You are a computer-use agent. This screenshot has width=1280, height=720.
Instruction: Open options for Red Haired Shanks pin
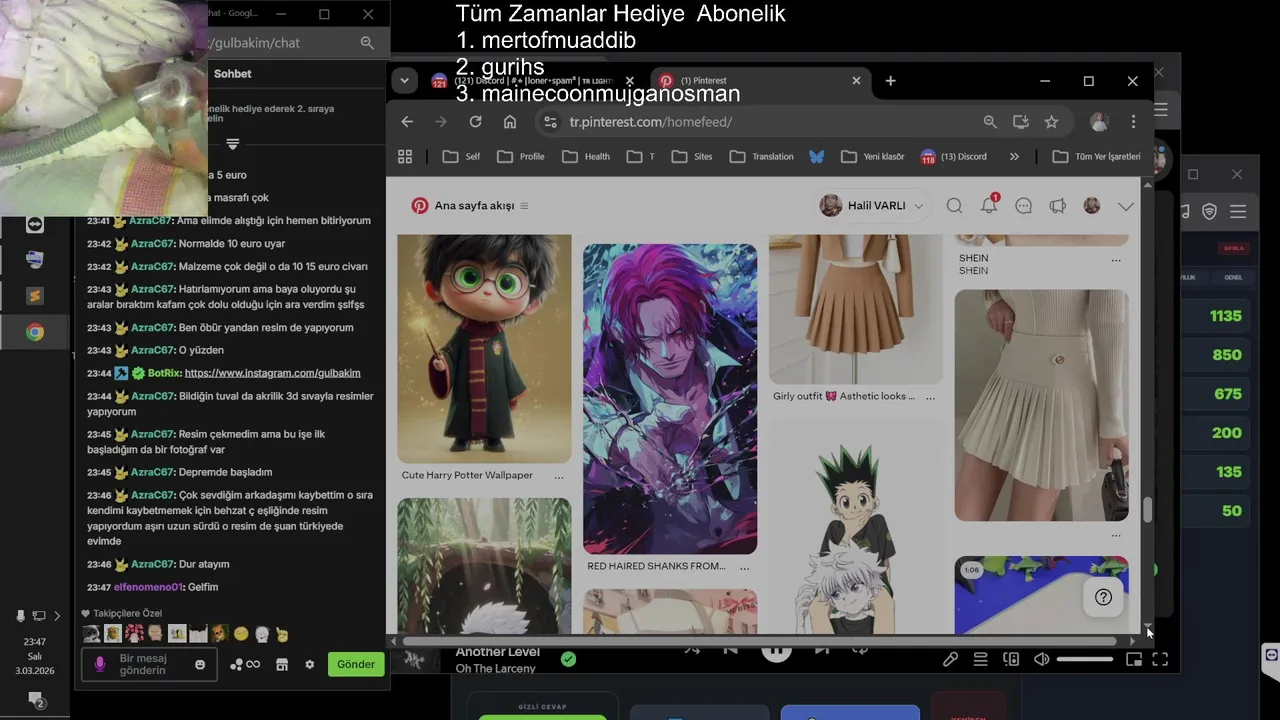[744, 568]
